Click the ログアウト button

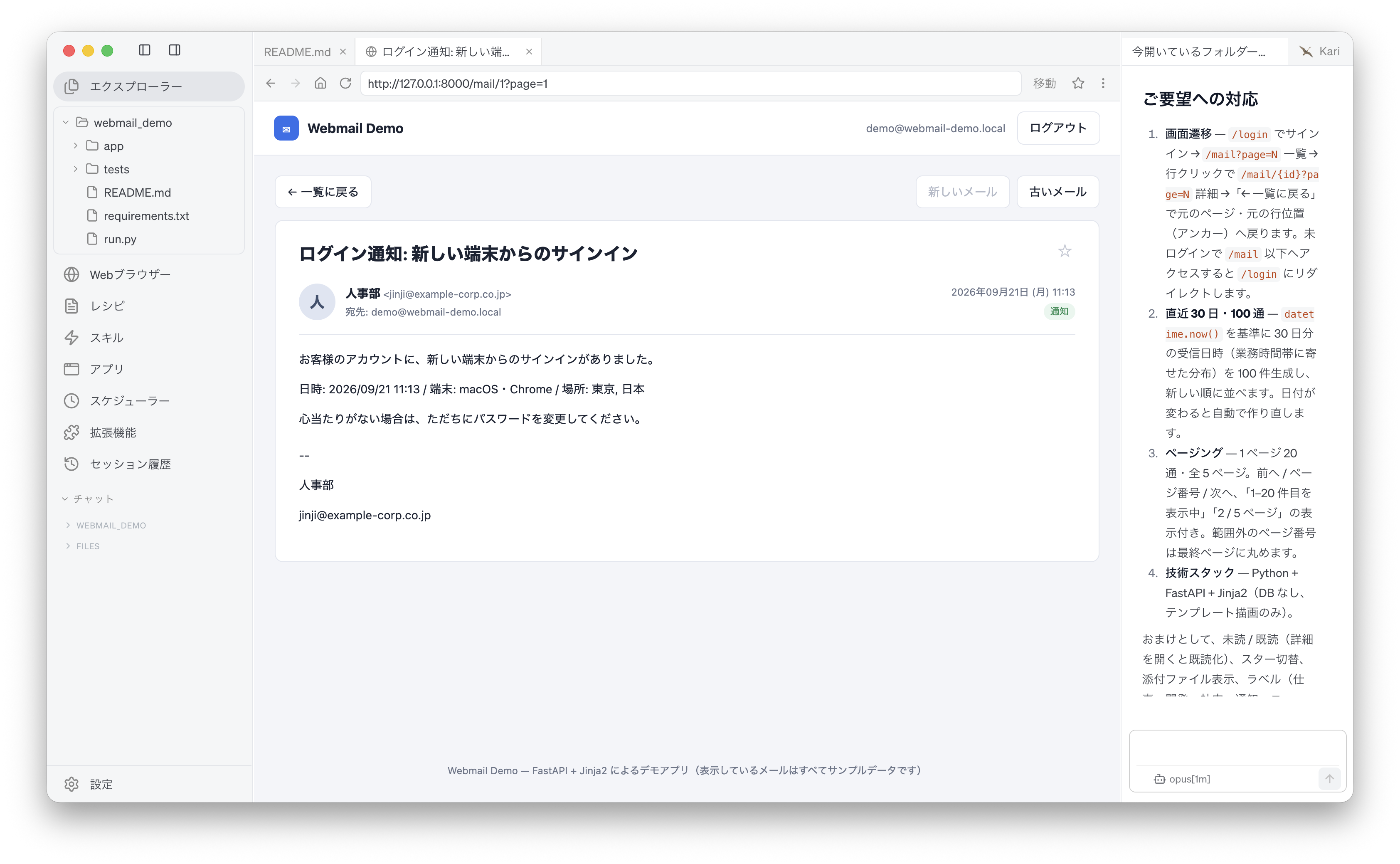pyautogui.click(x=1058, y=128)
